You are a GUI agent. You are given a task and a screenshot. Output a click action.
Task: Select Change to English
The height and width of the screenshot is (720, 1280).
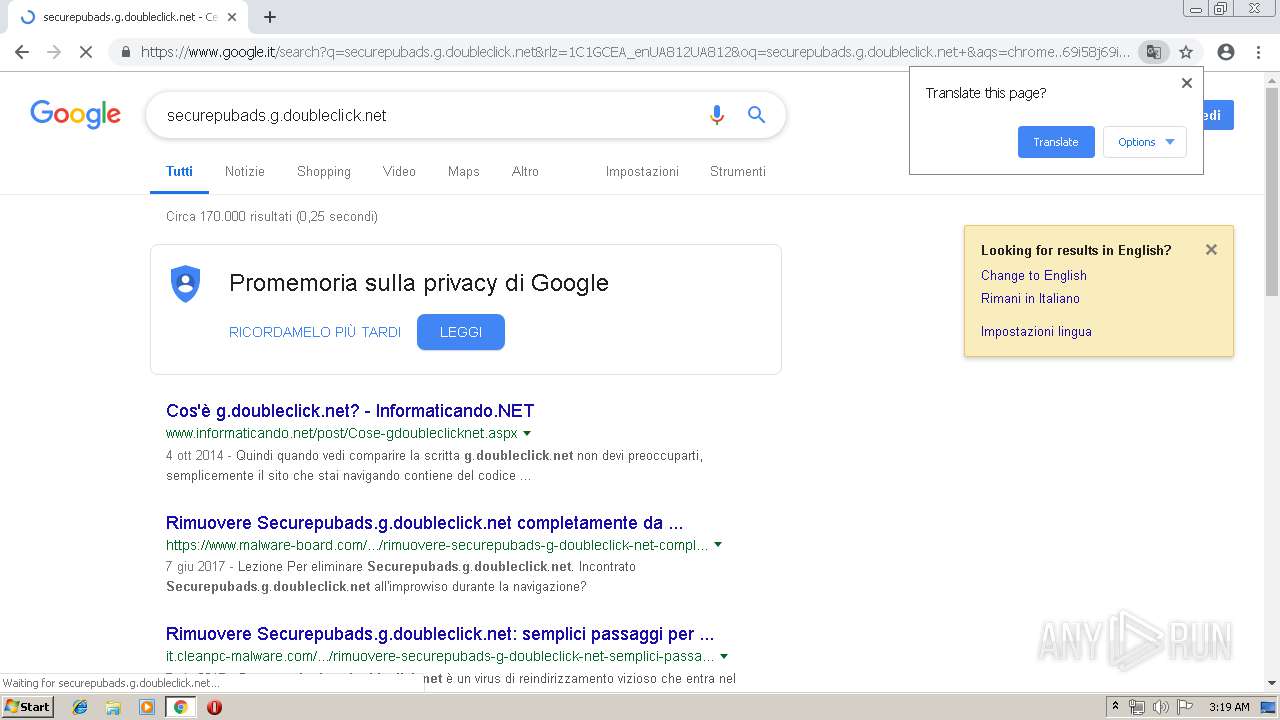[x=1034, y=276]
